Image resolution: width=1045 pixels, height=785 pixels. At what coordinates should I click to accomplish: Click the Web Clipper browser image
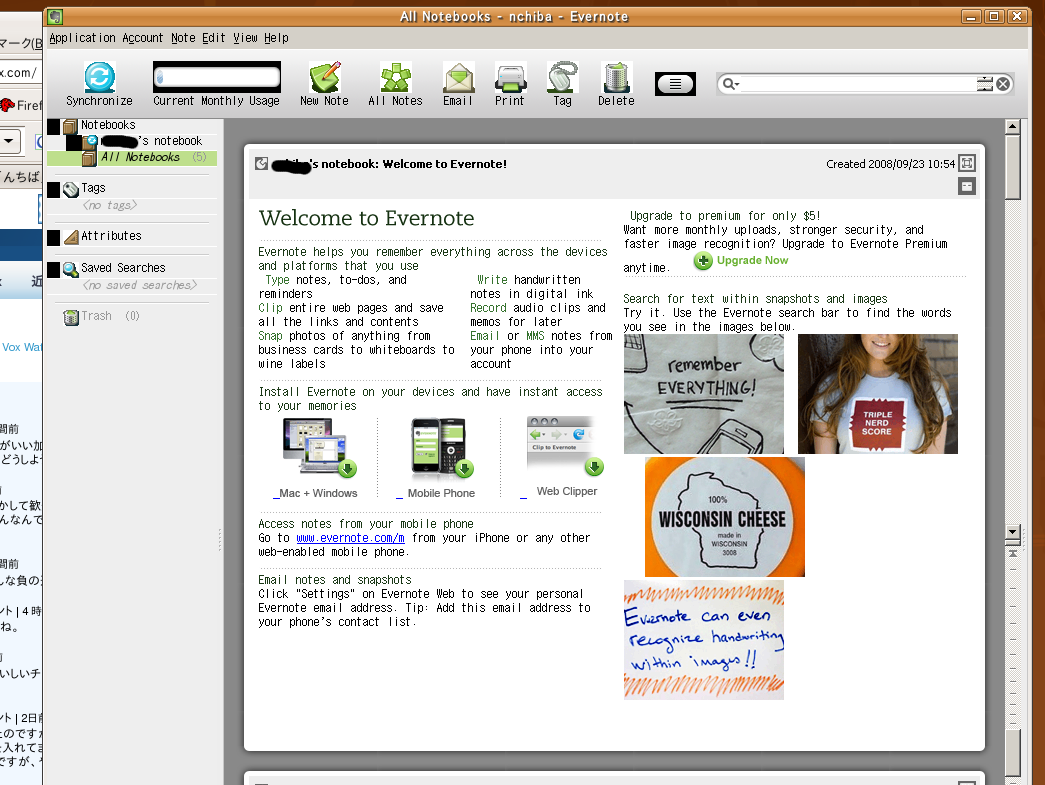point(565,447)
